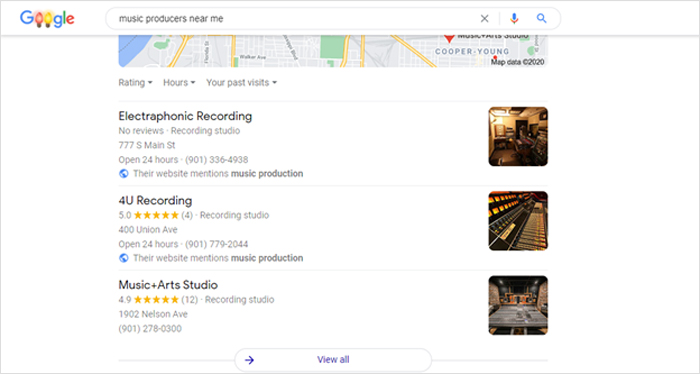This screenshot has width=700, height=374.
Task: View 4U Recording mixing console photo
Action: click(518, 221)
